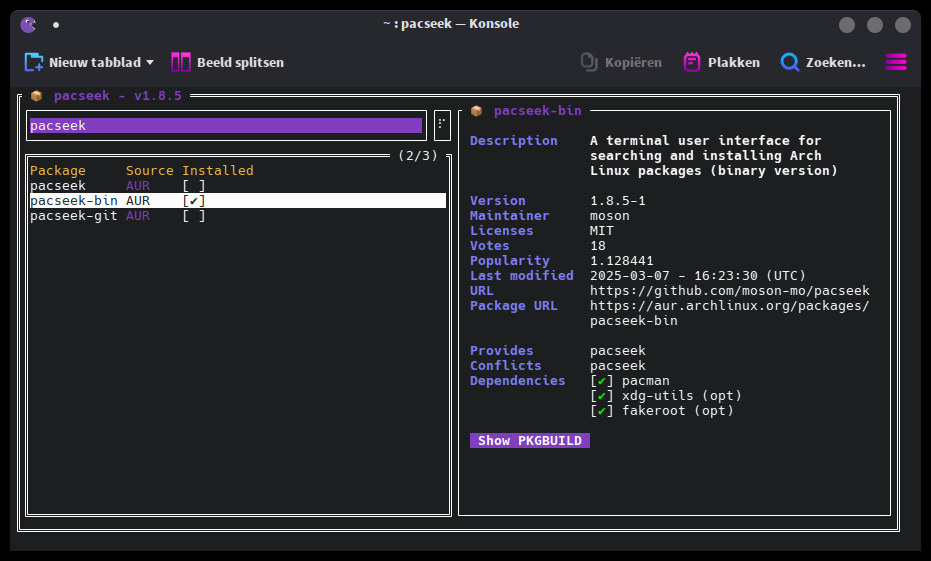The height and width of the screenshot is (561, 931).
Task: Click the Description label
Action: [x=514, y=141]
